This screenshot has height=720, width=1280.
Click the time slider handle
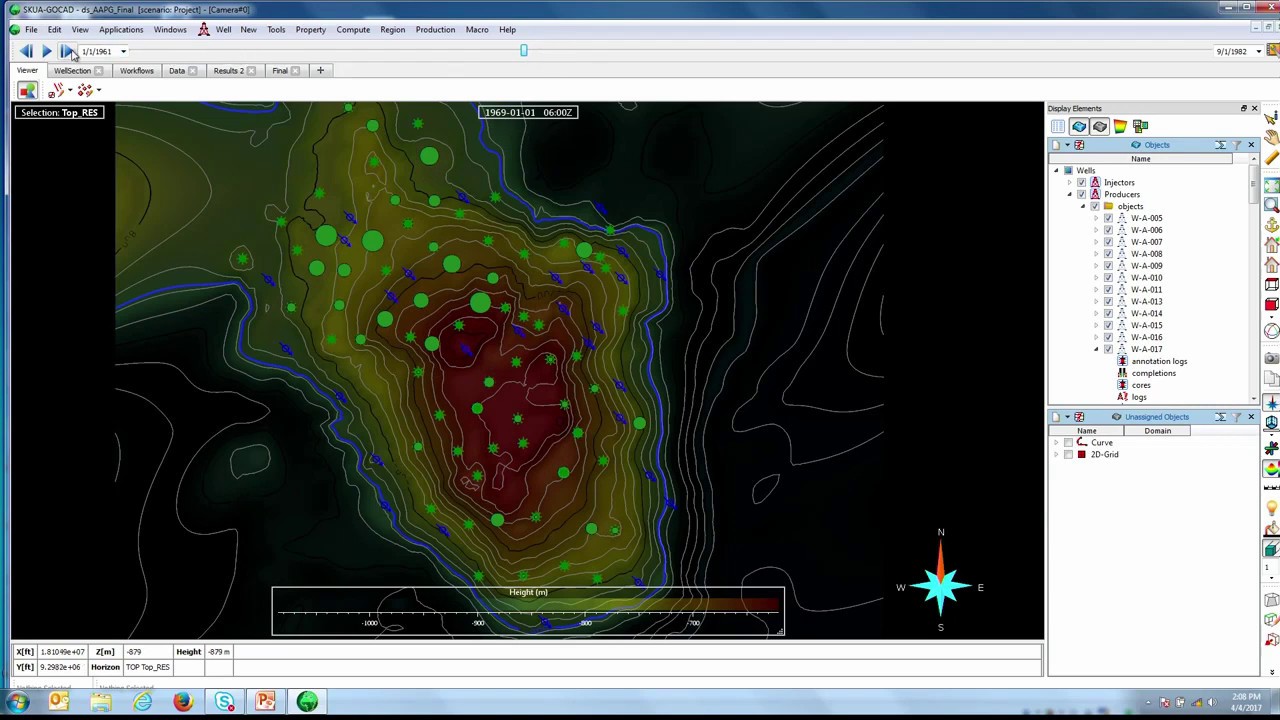[523, 50]
